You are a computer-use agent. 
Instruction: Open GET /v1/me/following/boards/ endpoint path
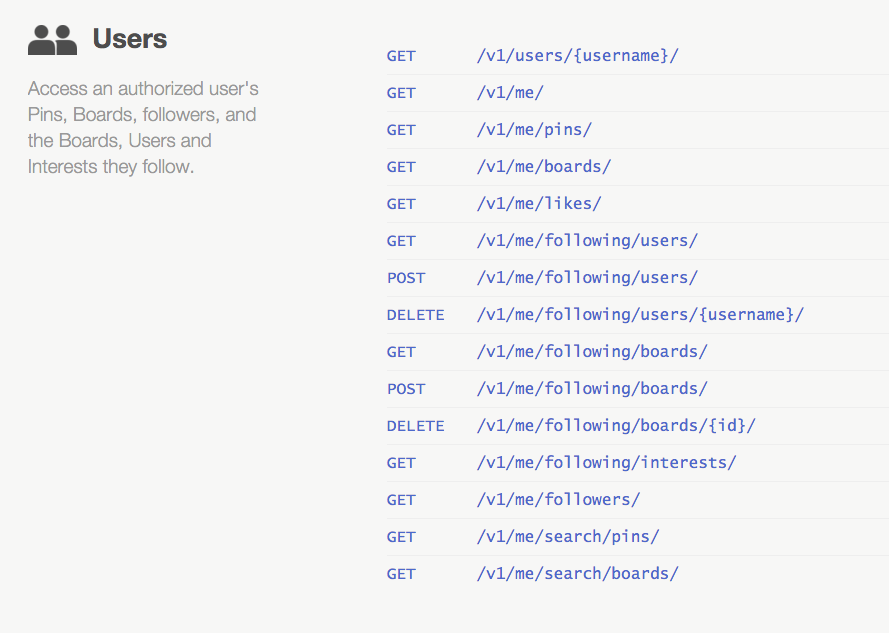(x=592, y=351)
